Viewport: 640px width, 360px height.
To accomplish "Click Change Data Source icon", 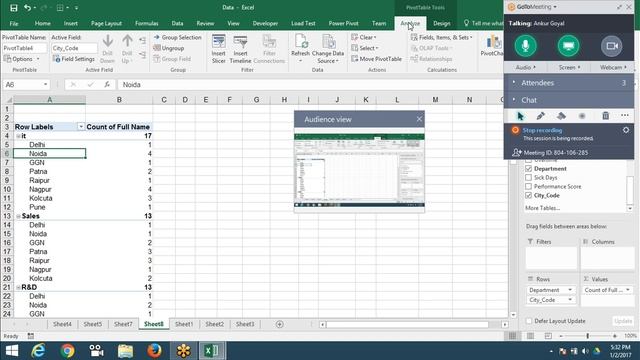I will (x=328, y=42).
